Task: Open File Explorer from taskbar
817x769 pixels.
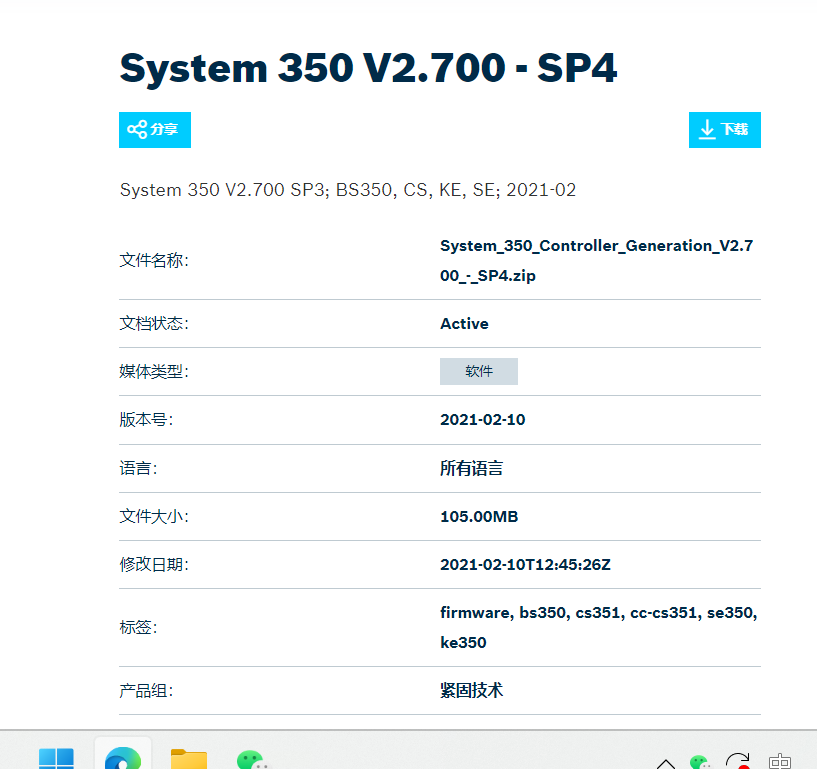Action: coord(189,759)
